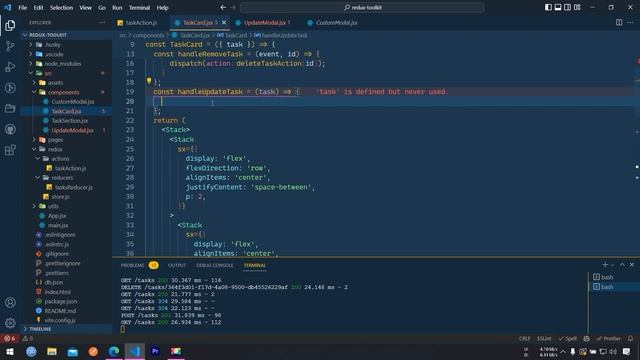Toggle the secondary side bar layout
640x360 pixels.
tap(567, 7)
